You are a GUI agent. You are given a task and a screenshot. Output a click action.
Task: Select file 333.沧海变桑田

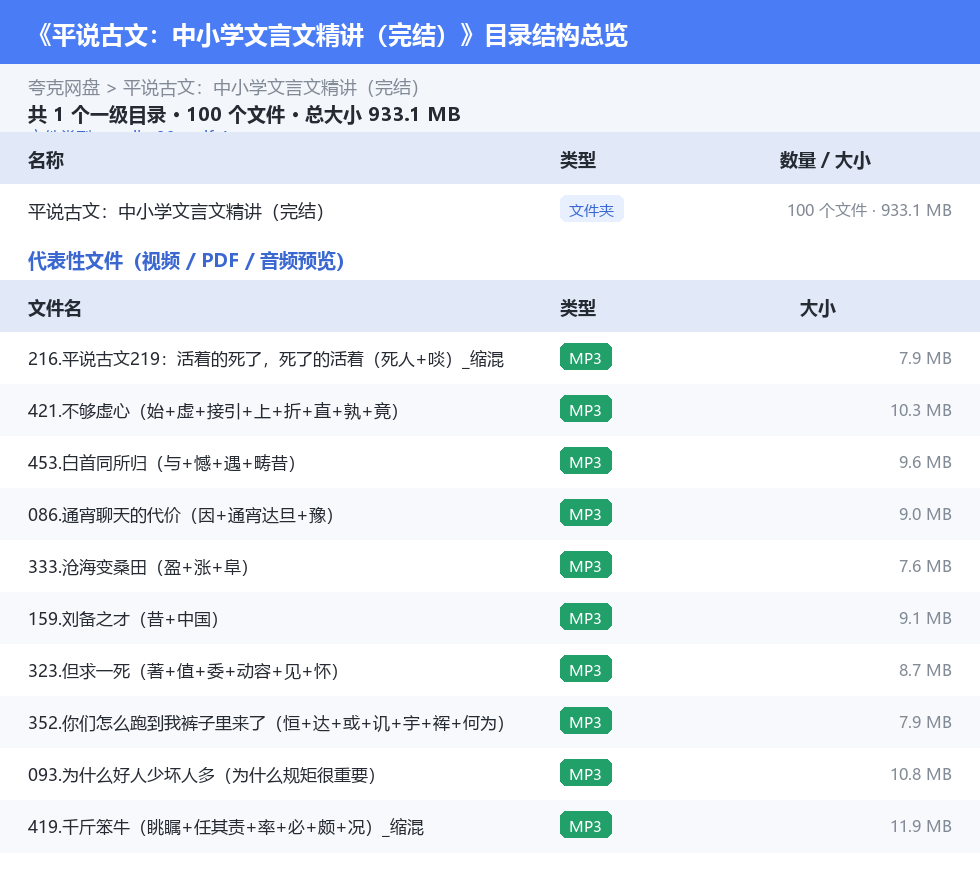138,566
